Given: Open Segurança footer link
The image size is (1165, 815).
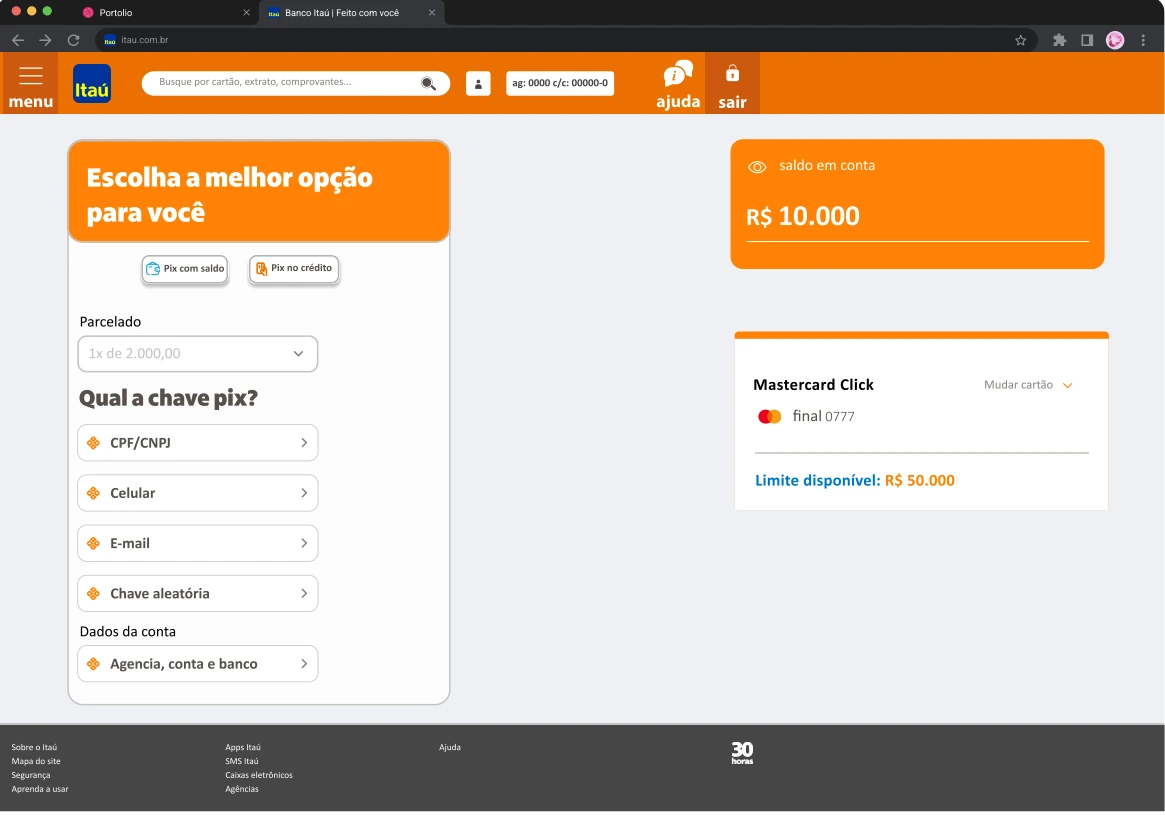Looking at the screenshot, I should click(30, 776).
